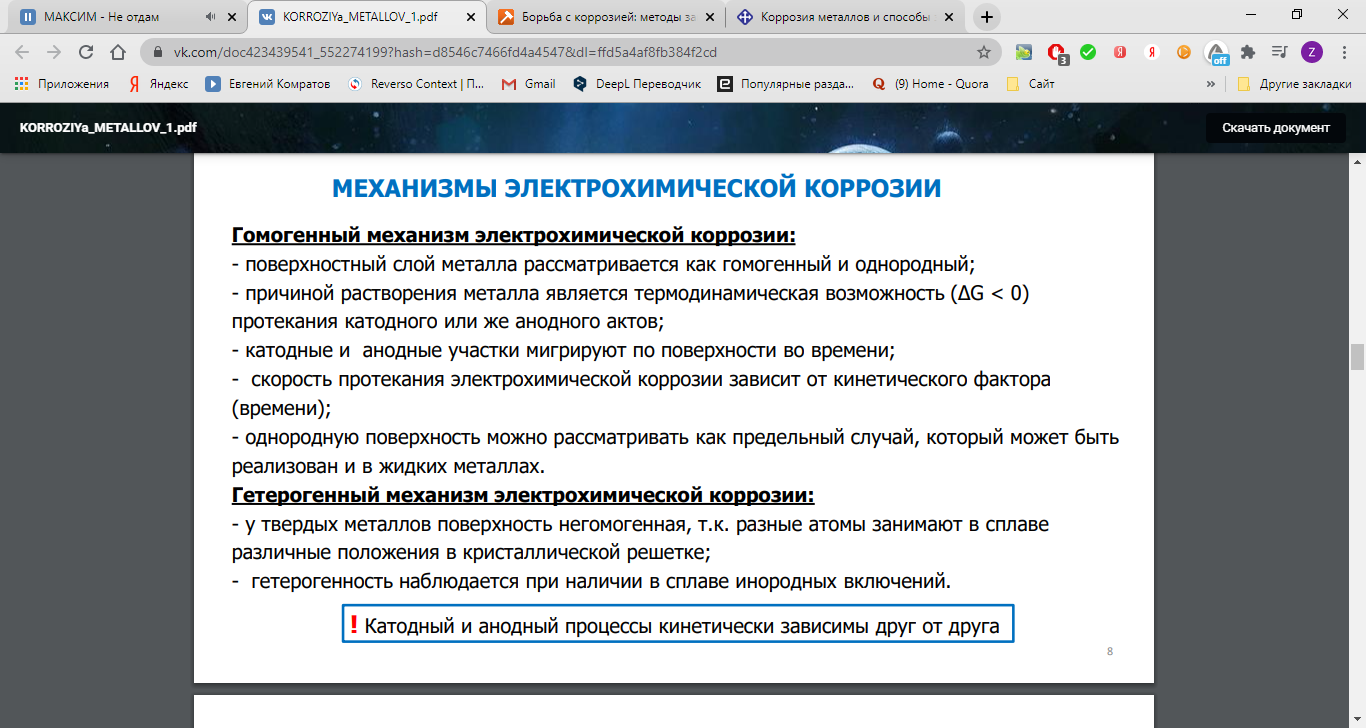Expand the Сайт bookmarks folder
The height and width of the screenshot is (728, 1366).
click(x=1031, y=84)
